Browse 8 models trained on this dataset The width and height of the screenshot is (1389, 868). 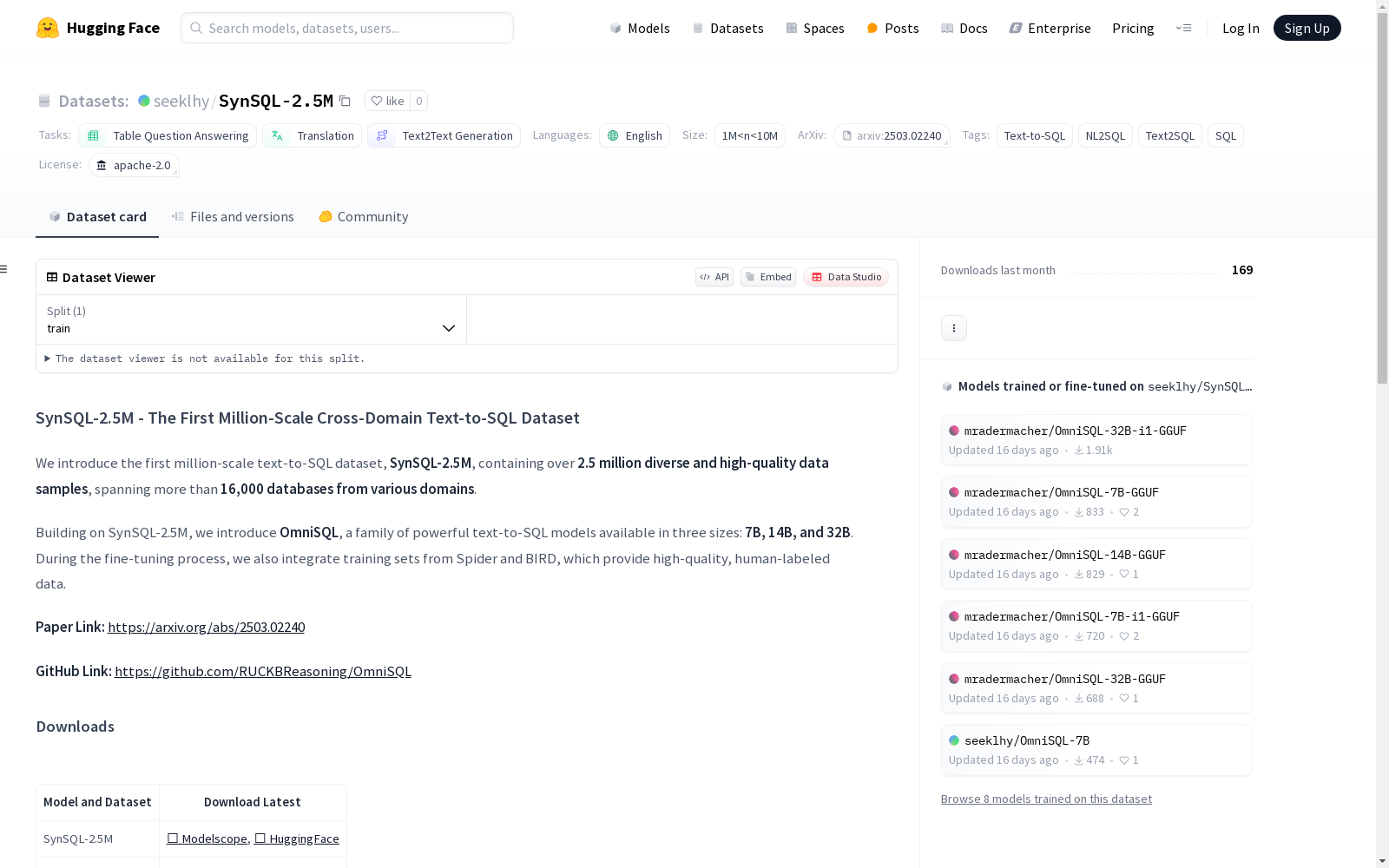(1046, 799)
